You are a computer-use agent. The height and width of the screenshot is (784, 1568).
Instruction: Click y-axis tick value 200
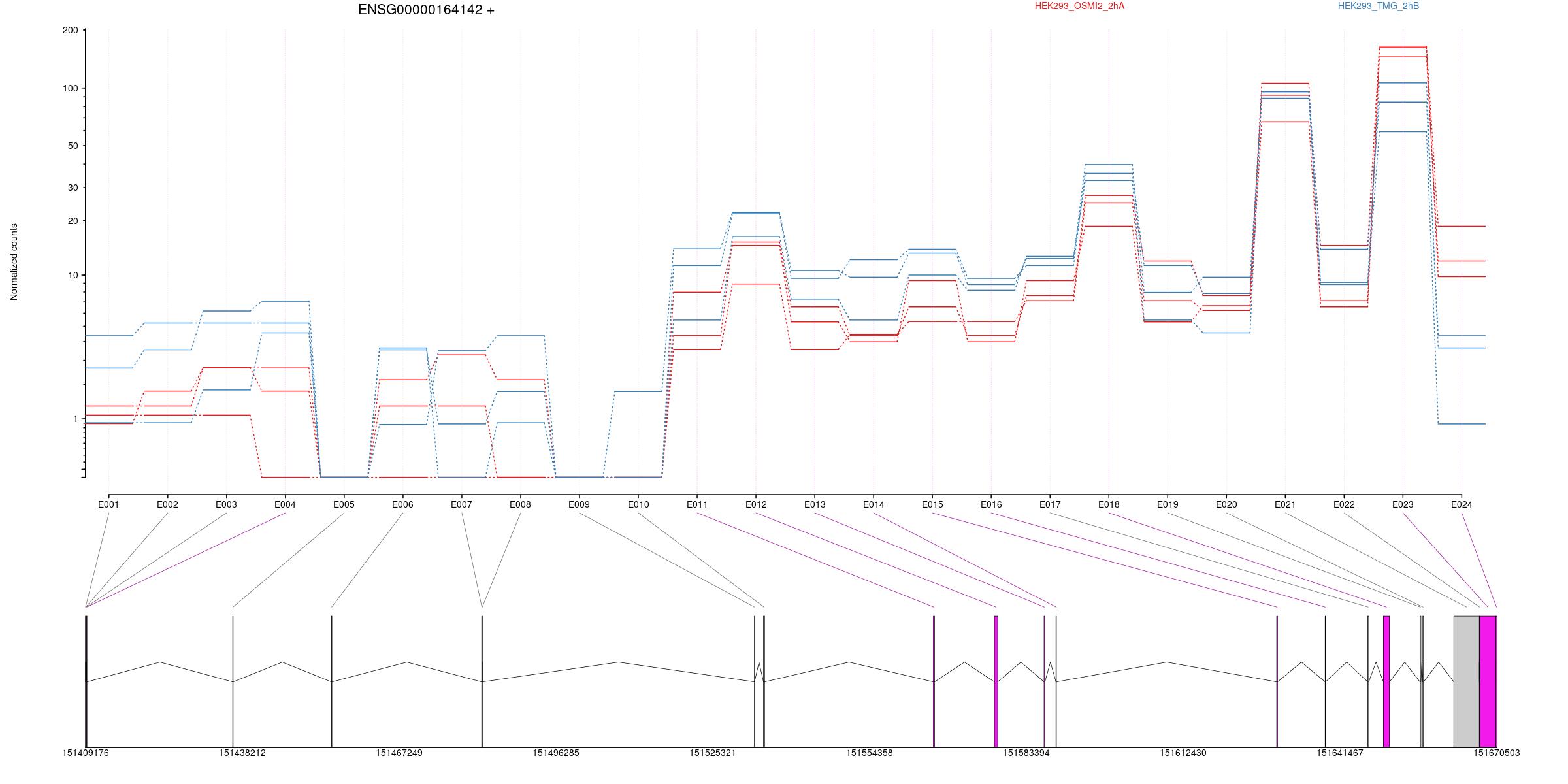(71, 30)
